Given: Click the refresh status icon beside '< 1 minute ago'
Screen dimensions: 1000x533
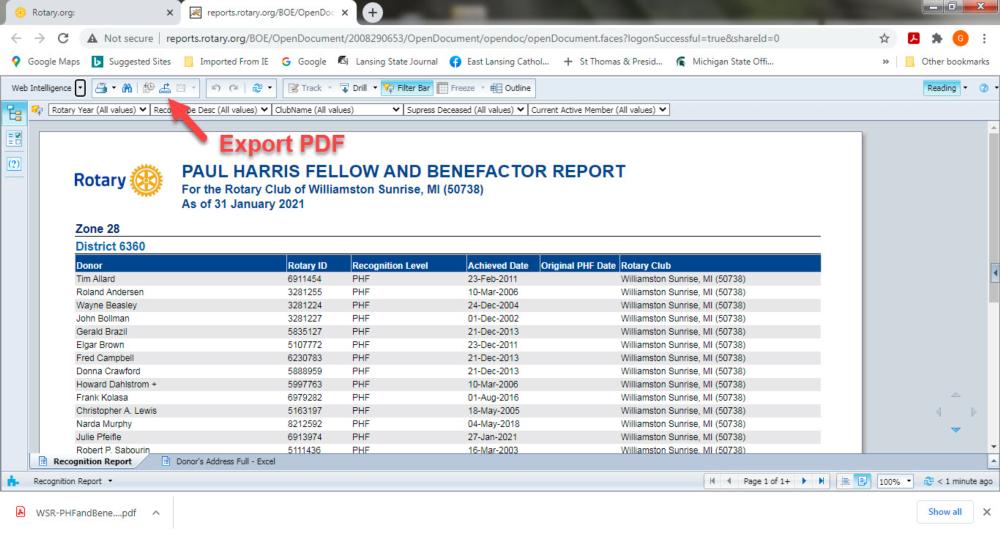Looking at the screenshot, I should (929, 481).
